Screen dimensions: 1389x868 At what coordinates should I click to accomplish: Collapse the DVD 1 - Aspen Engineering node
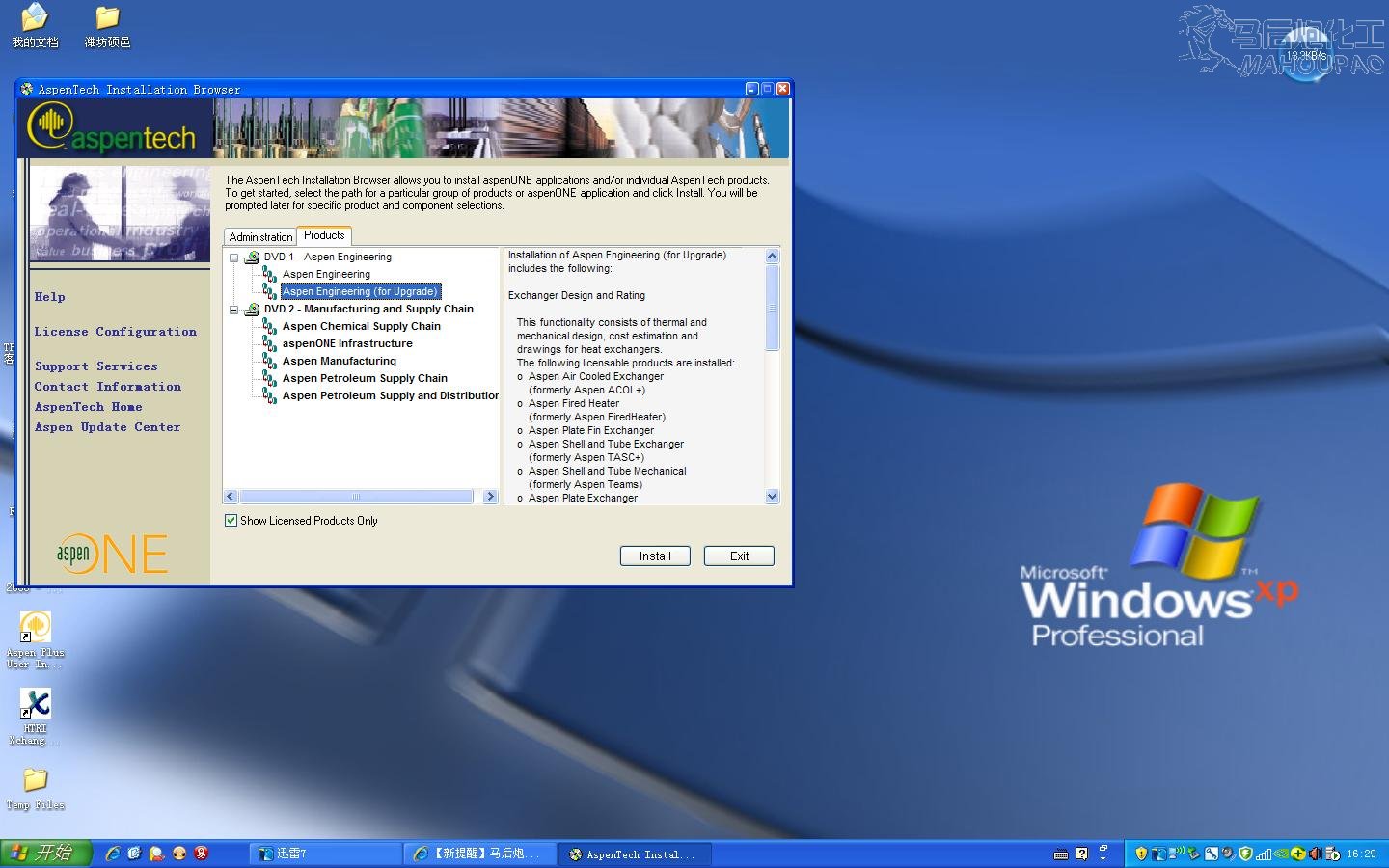[233, 258]
